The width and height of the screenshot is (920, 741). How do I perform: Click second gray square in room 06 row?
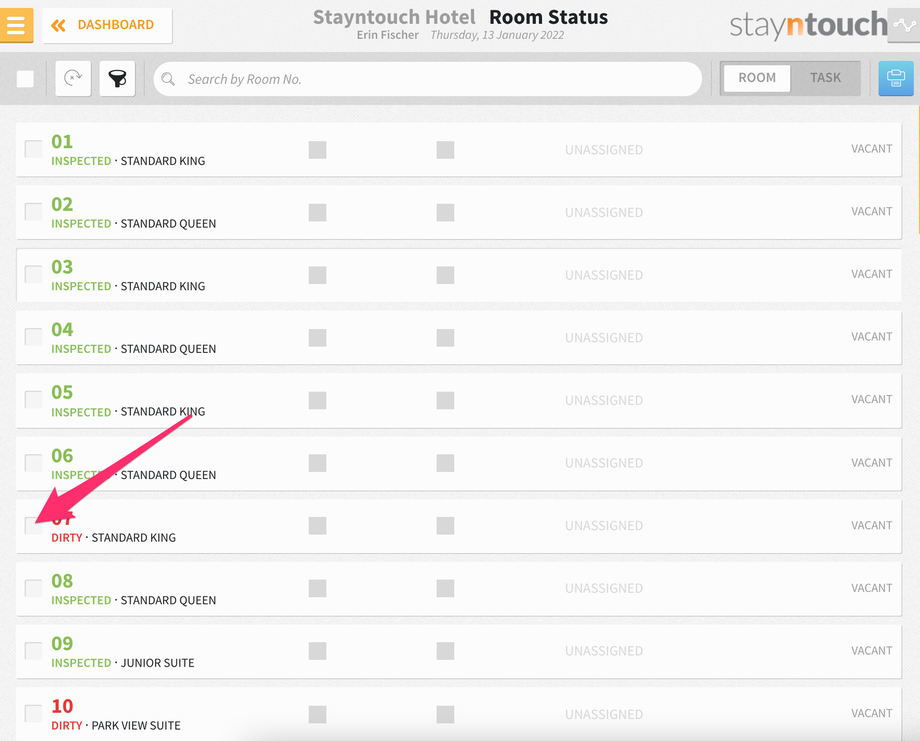click(x=445, y=463)
